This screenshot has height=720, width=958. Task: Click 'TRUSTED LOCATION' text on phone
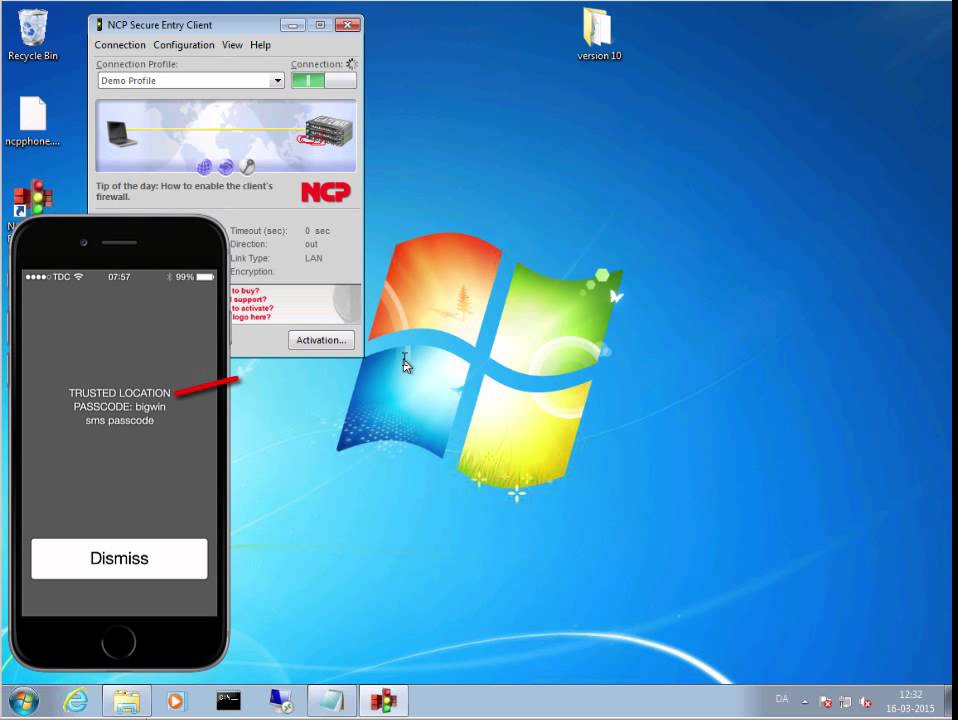(x=119, y=393)
